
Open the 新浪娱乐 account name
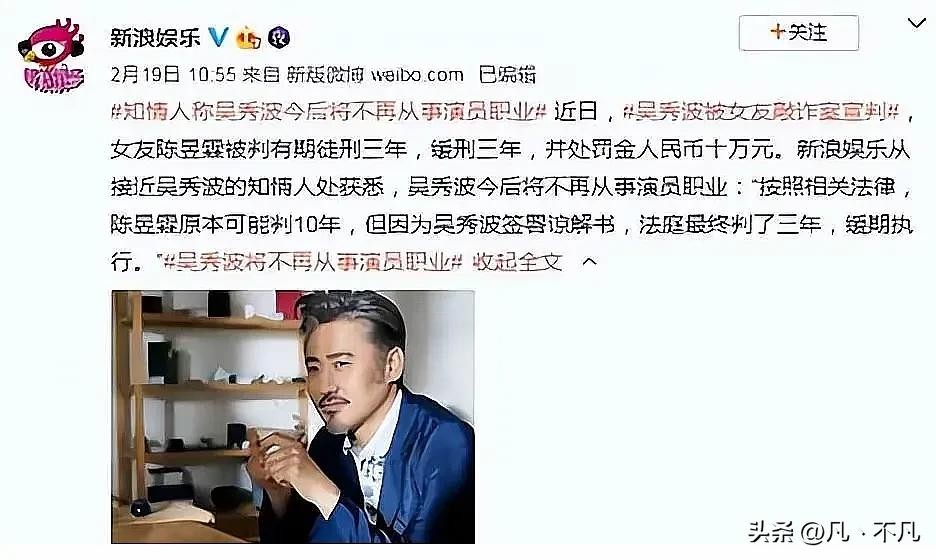(x=155, y=38)
